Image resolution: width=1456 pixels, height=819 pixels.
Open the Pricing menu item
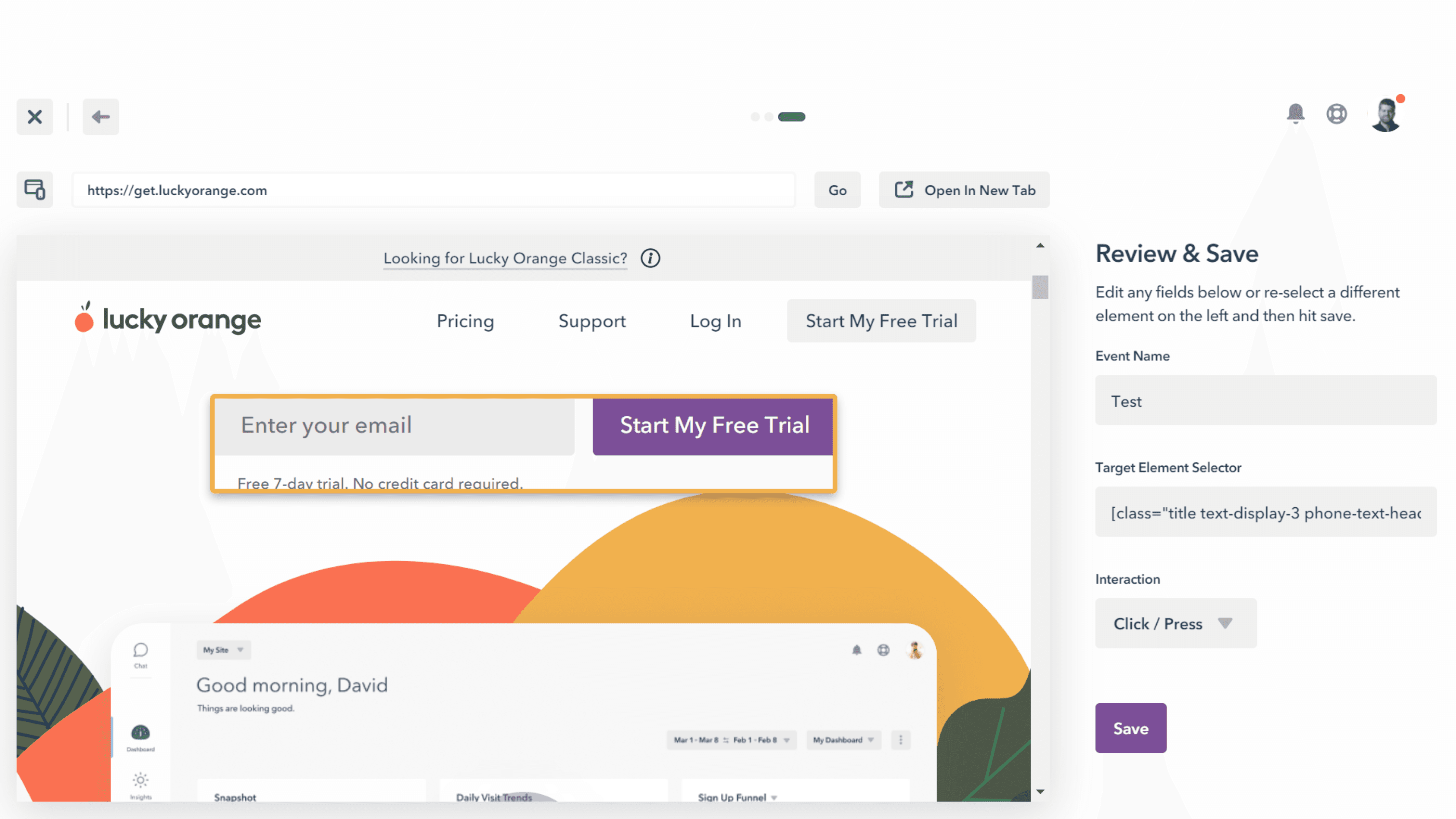pyautogui.click(x=465, y=321)
